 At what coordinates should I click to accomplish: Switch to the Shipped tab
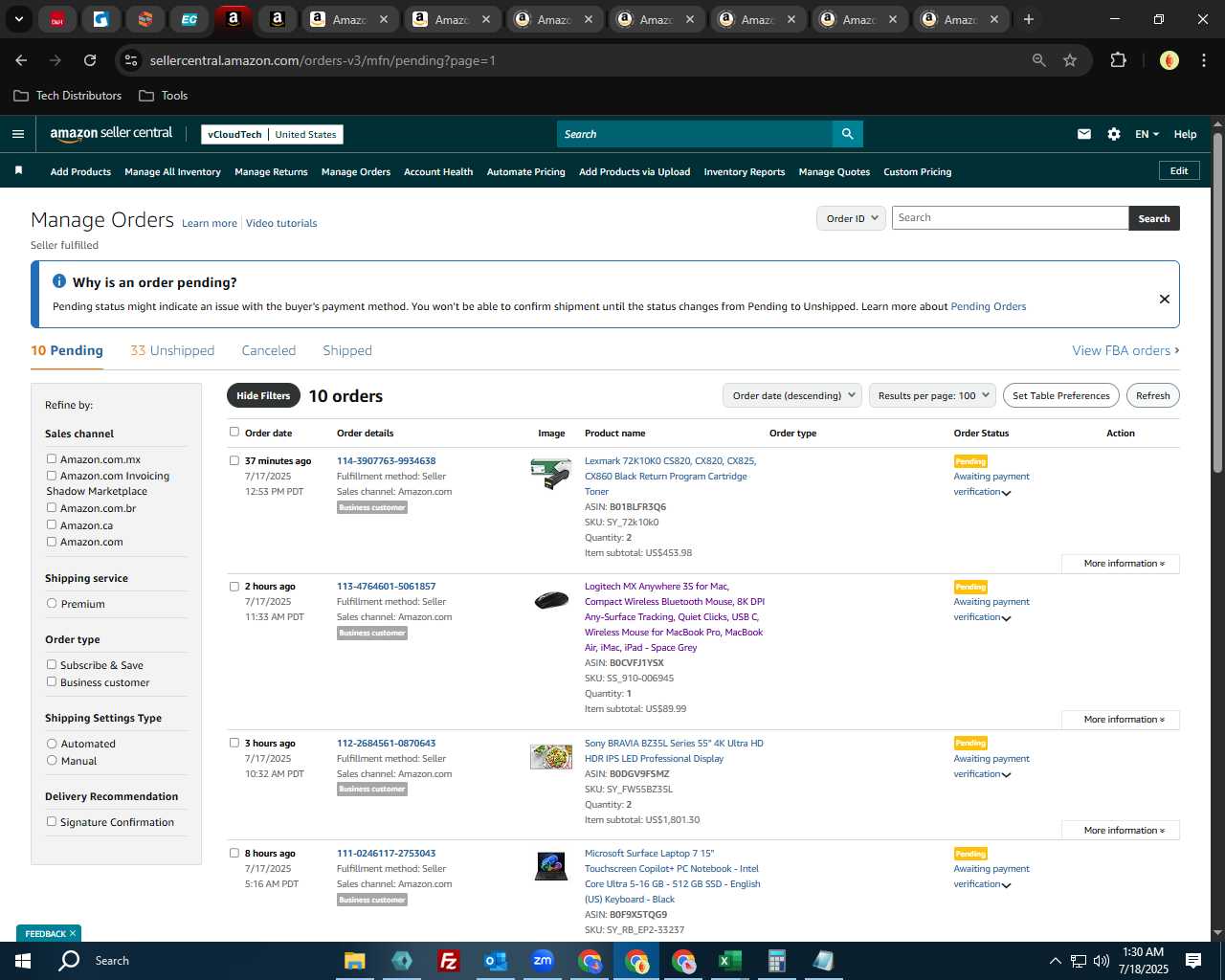pyautogui.click(x=347, y=350)
